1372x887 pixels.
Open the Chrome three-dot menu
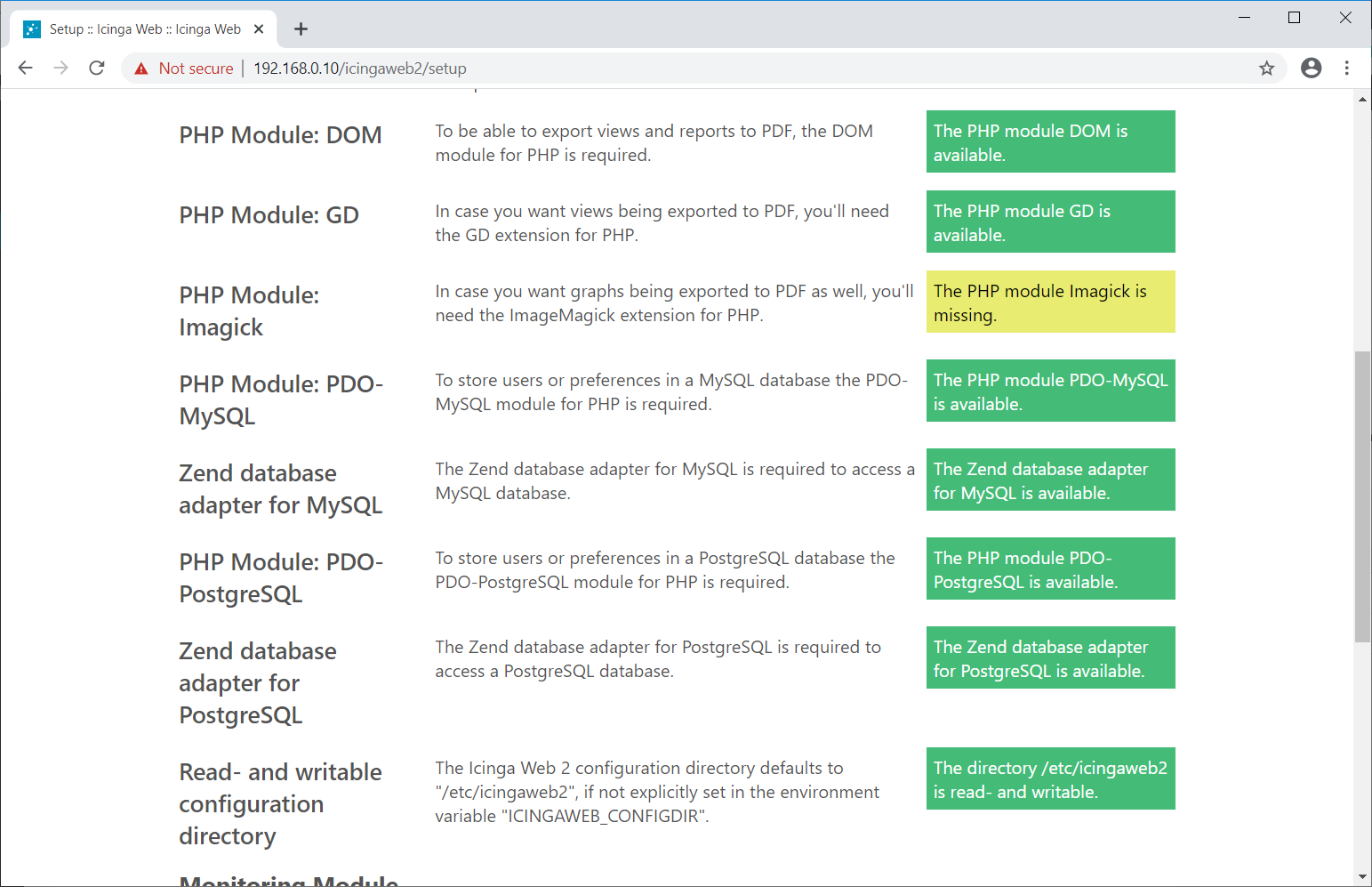point(1347,69)
